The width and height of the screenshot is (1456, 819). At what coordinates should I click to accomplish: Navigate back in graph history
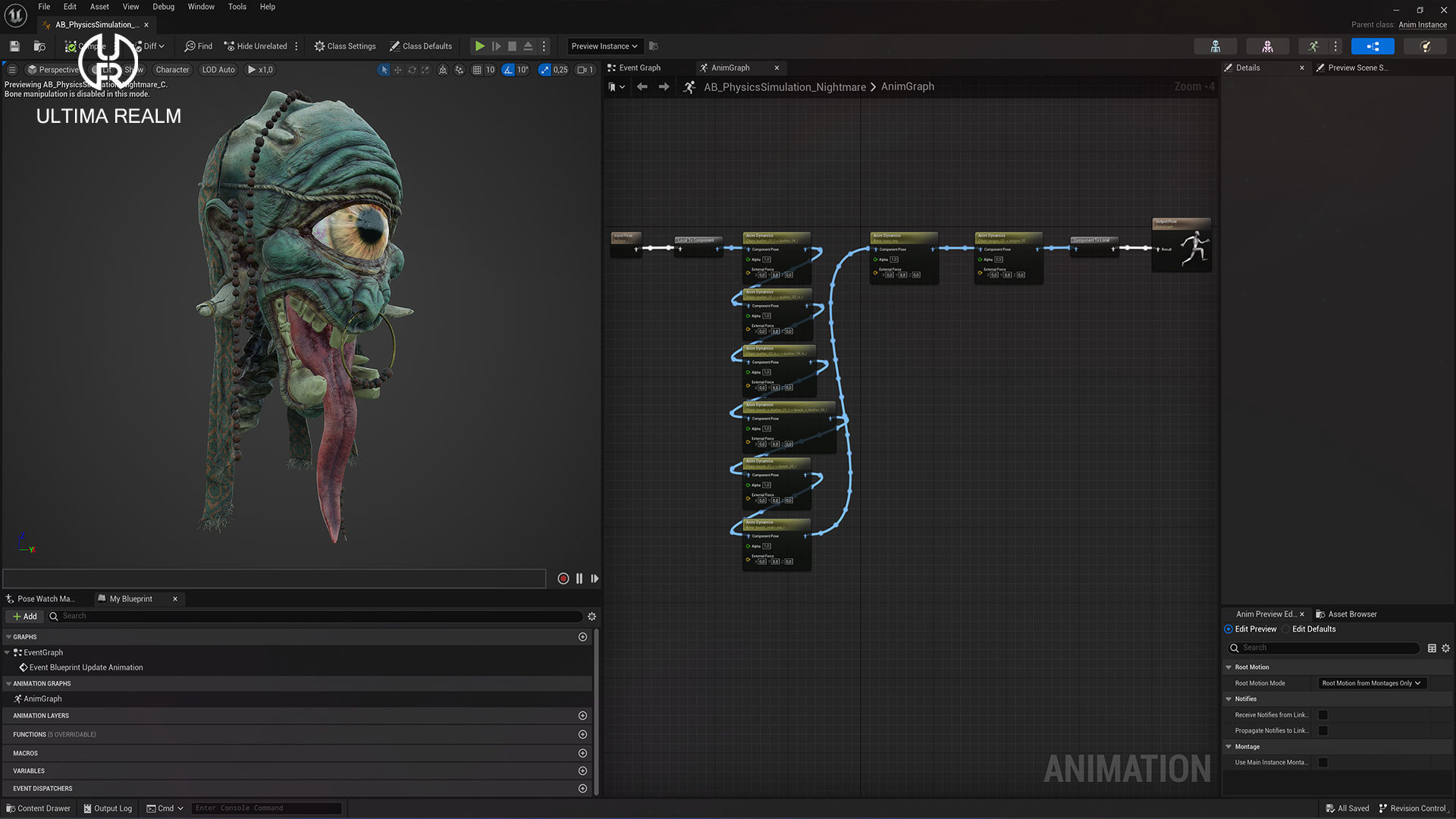[642, 87]
